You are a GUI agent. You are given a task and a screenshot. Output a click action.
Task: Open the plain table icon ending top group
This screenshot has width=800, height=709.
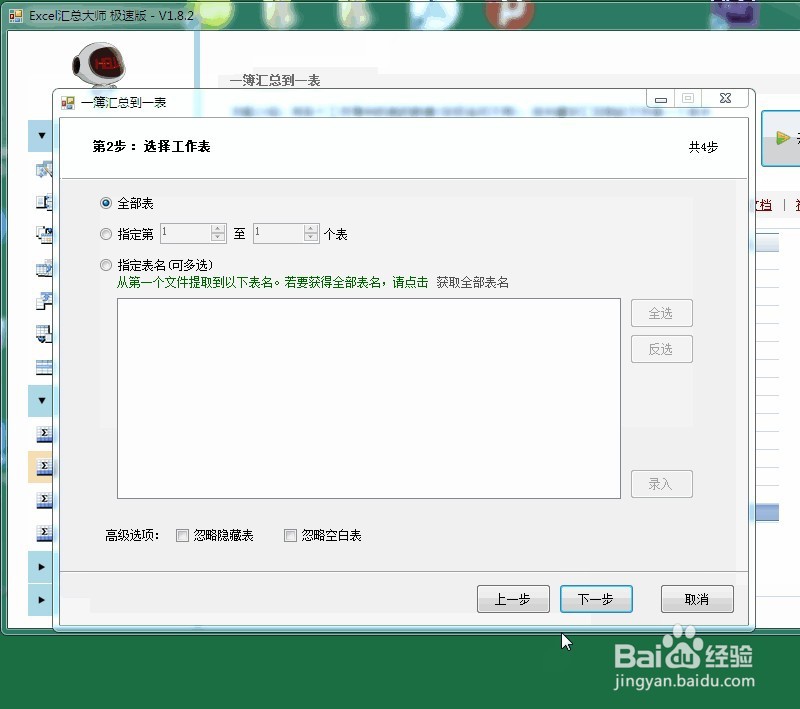44,367
